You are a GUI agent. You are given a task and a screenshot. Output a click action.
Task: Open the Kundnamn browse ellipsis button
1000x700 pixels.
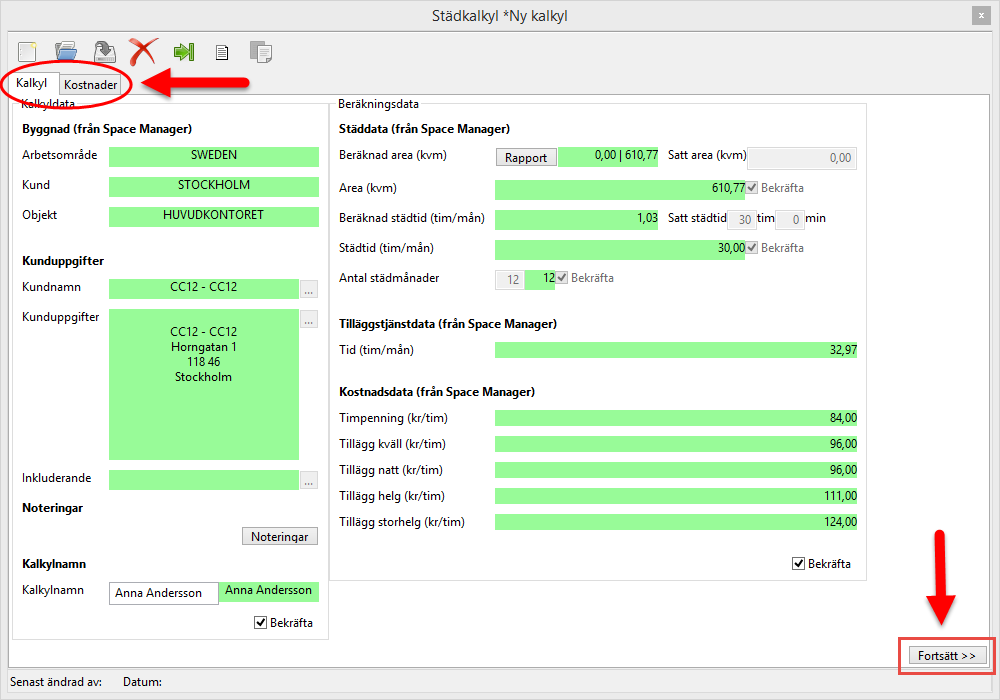309,289
